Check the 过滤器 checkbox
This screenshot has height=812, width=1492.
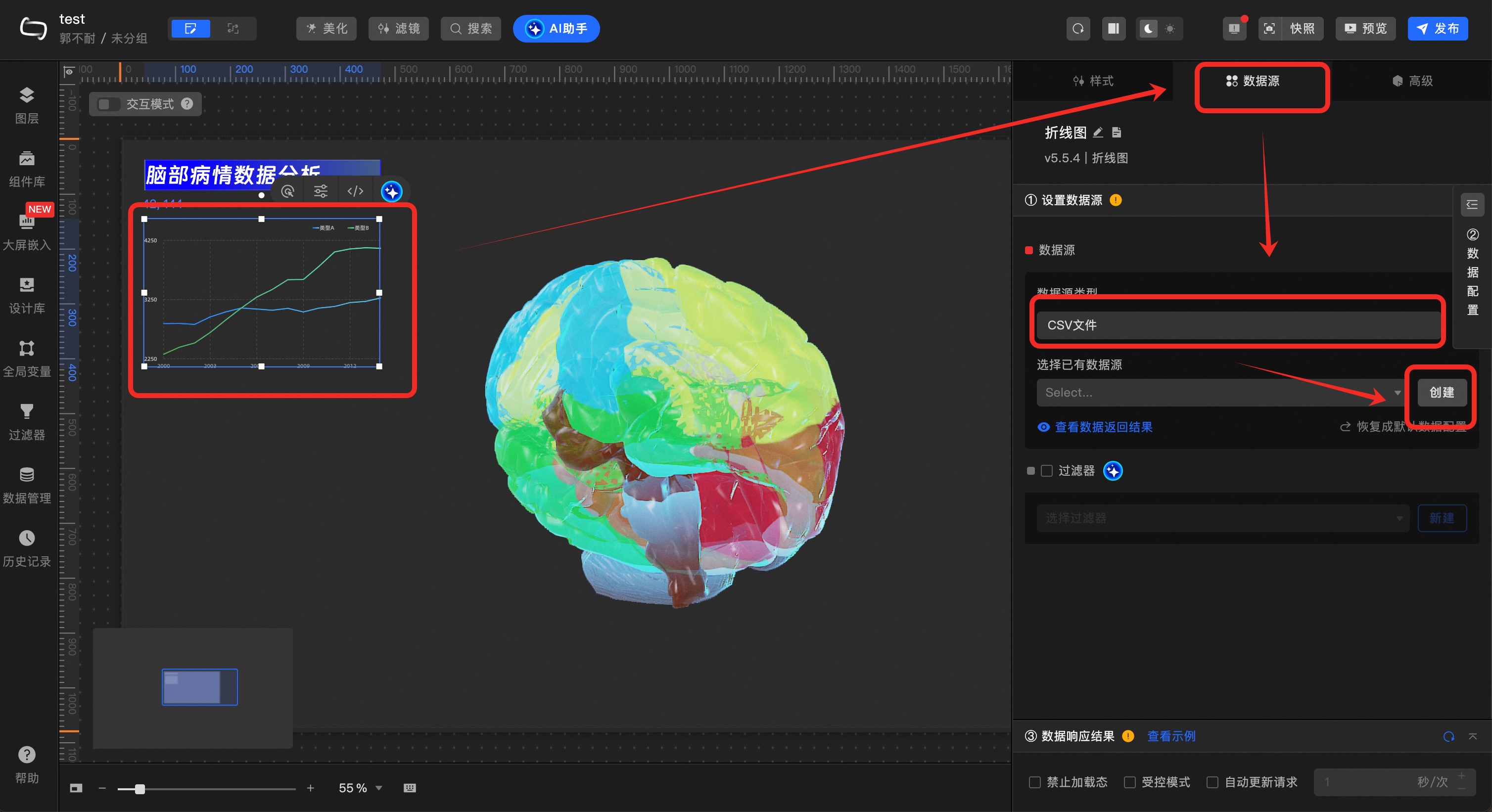[x=1047, y=471]
